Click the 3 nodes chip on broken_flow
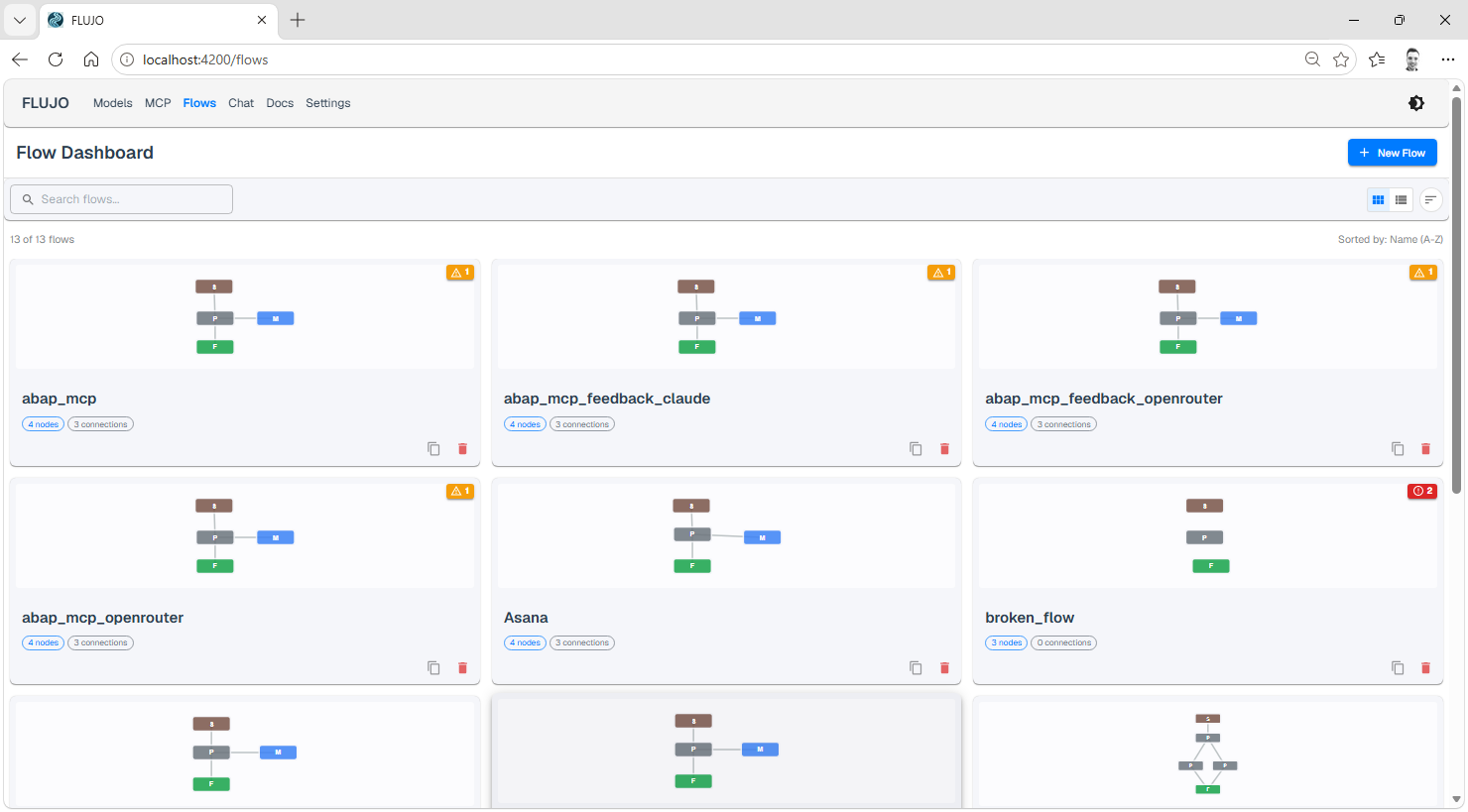This screenshot has height=812, width=1468. (x=1006, y=643)
